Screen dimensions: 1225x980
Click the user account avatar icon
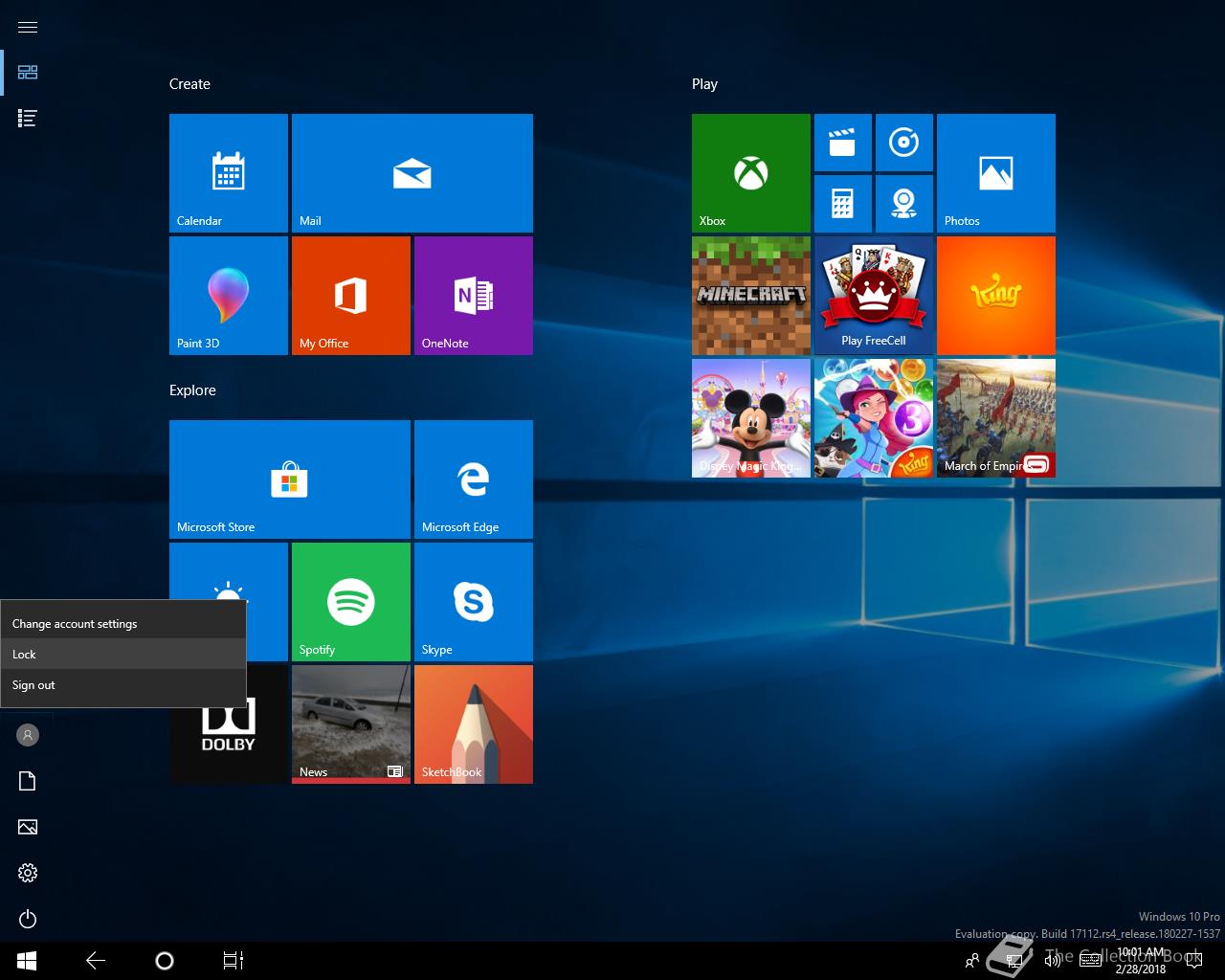[28, 735]
